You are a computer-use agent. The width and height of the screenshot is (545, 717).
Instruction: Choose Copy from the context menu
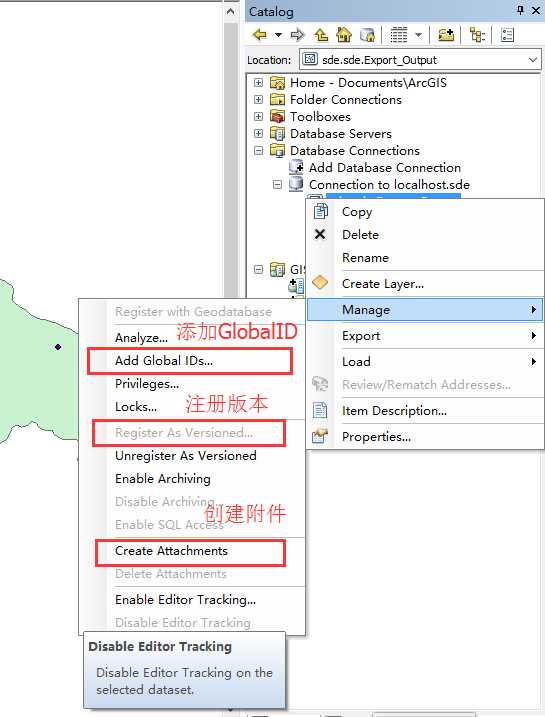click(425, 212)
